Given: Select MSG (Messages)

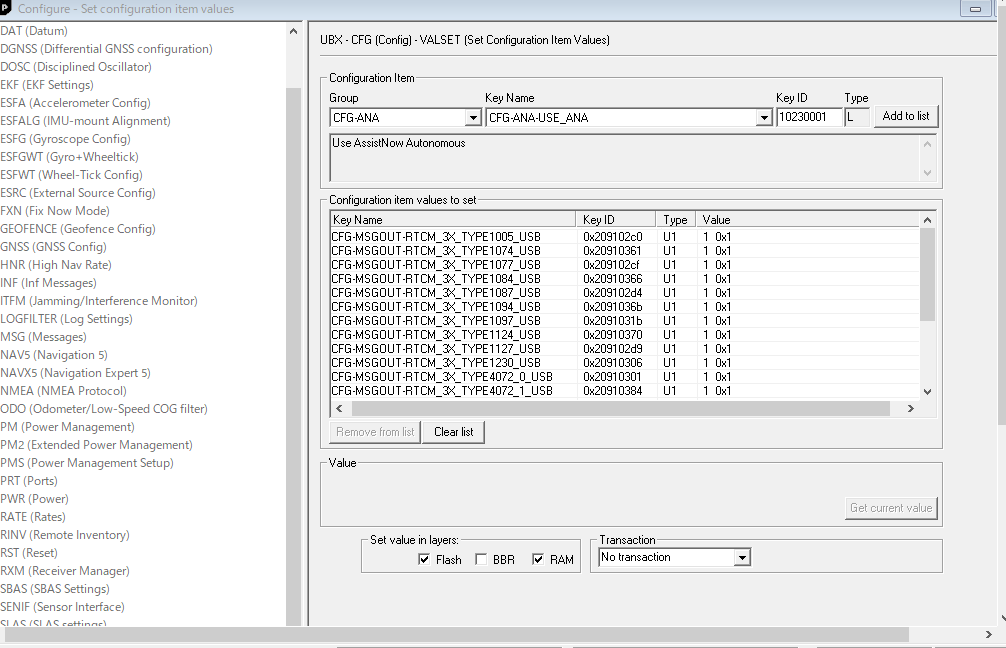Looking at the screenshot, I should (x=43, y=337).
